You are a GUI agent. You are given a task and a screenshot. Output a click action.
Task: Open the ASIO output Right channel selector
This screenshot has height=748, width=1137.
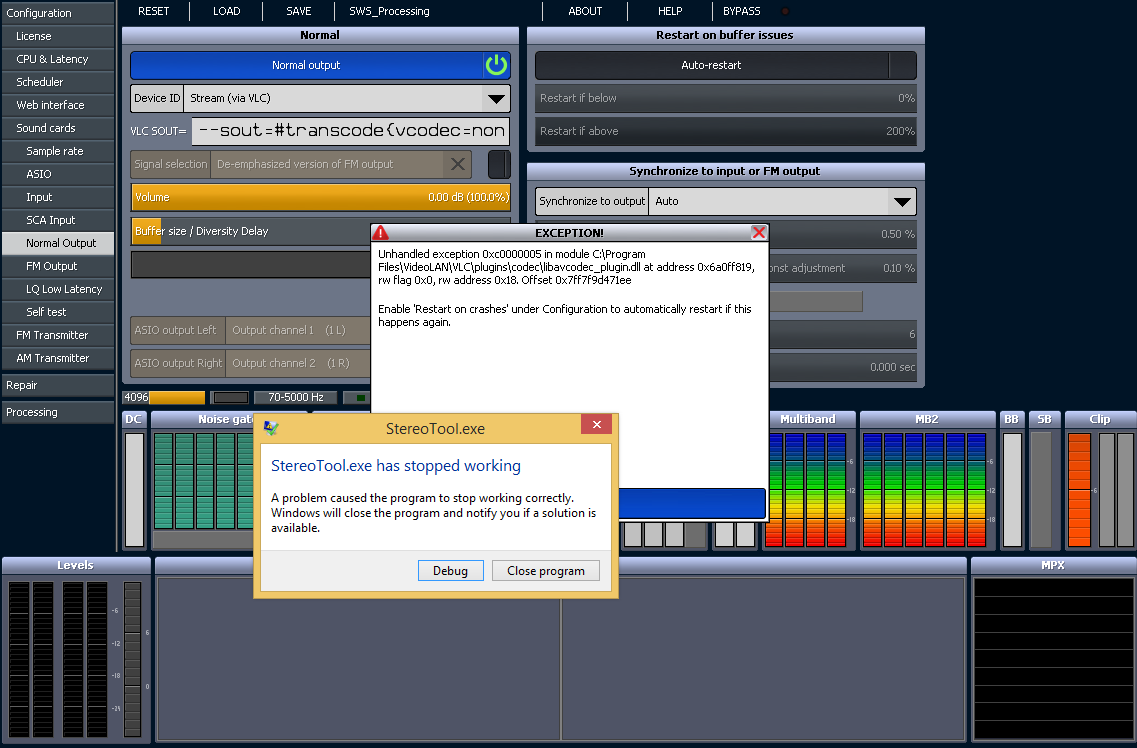298,363
